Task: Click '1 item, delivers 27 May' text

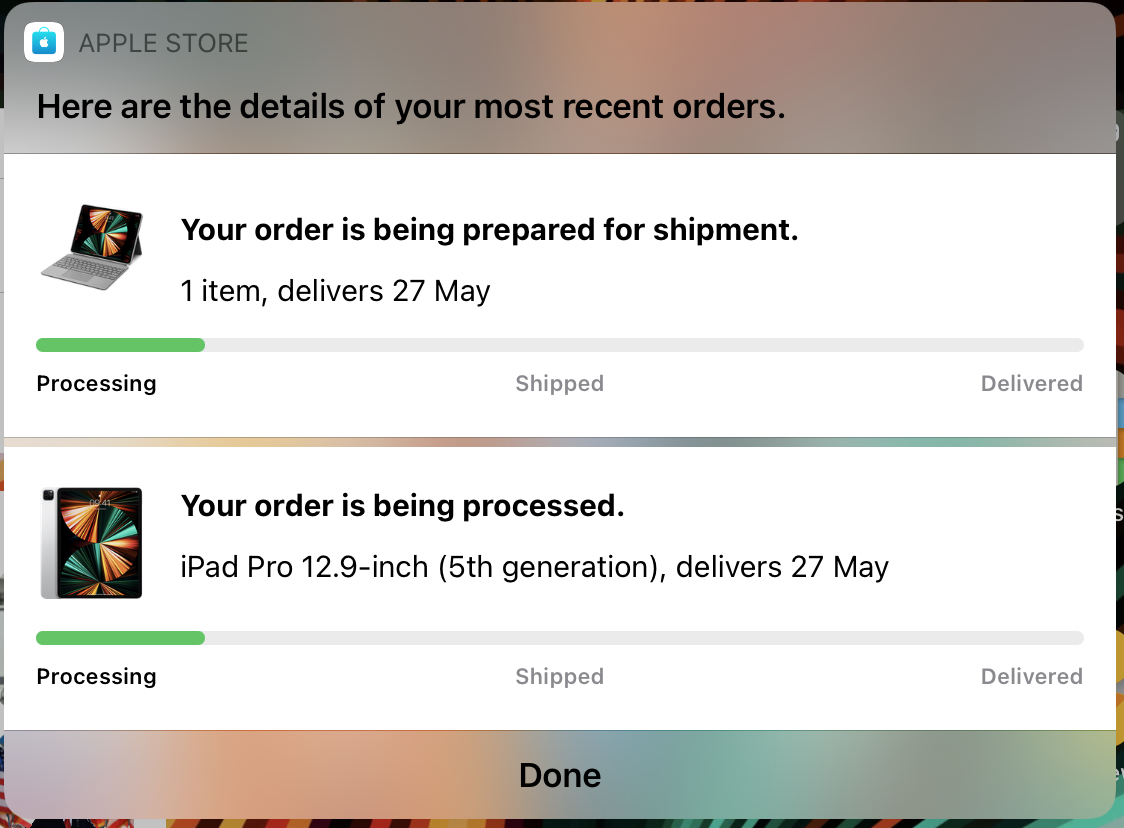Action: pos(335,291)
